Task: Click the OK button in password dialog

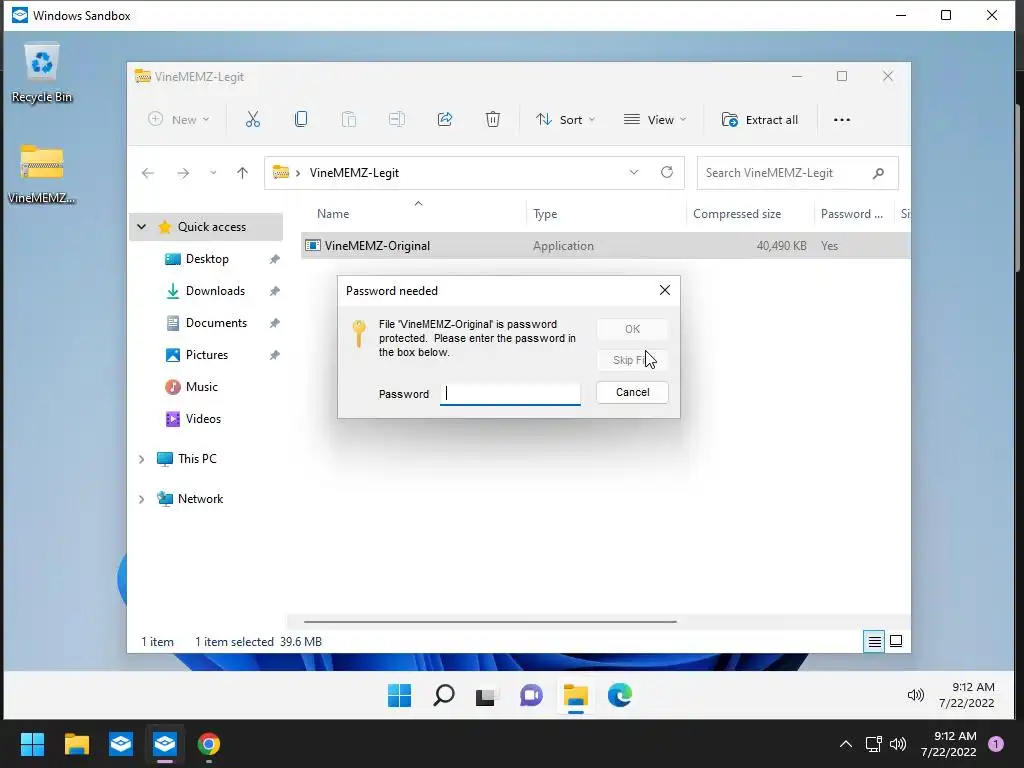Action: tap(632, 329)
